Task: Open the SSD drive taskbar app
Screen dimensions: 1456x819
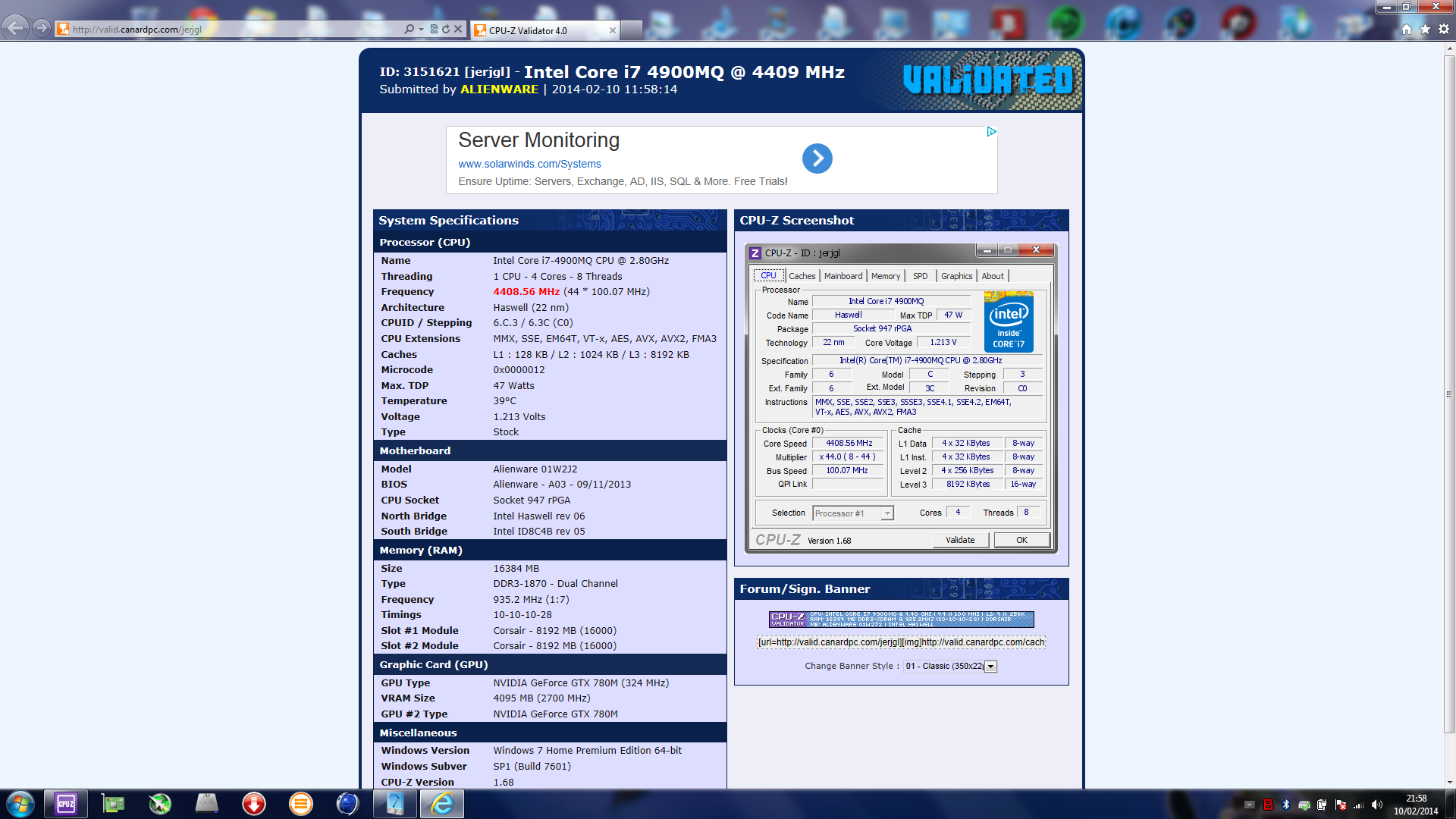Action: click(x=207, y=804)
